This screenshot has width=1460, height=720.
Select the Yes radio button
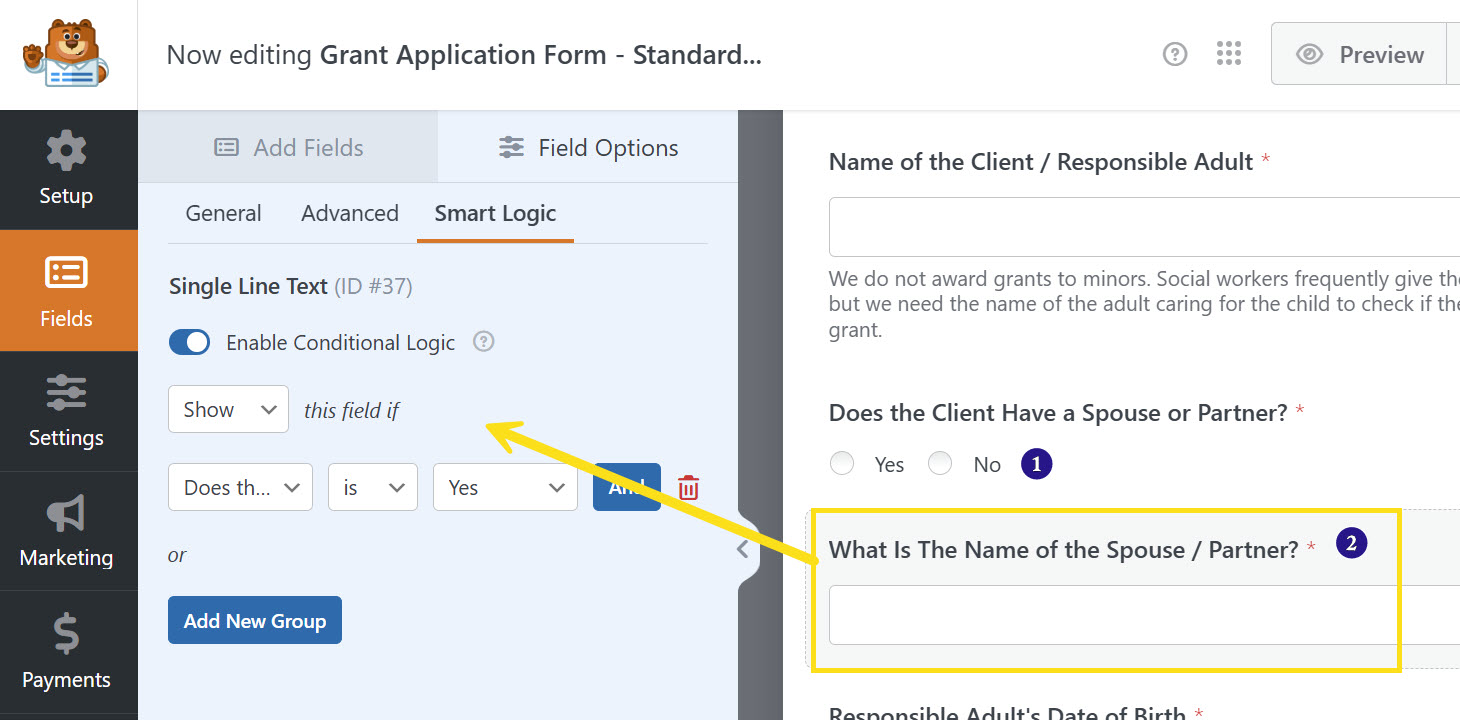click(x=842, y=464)
